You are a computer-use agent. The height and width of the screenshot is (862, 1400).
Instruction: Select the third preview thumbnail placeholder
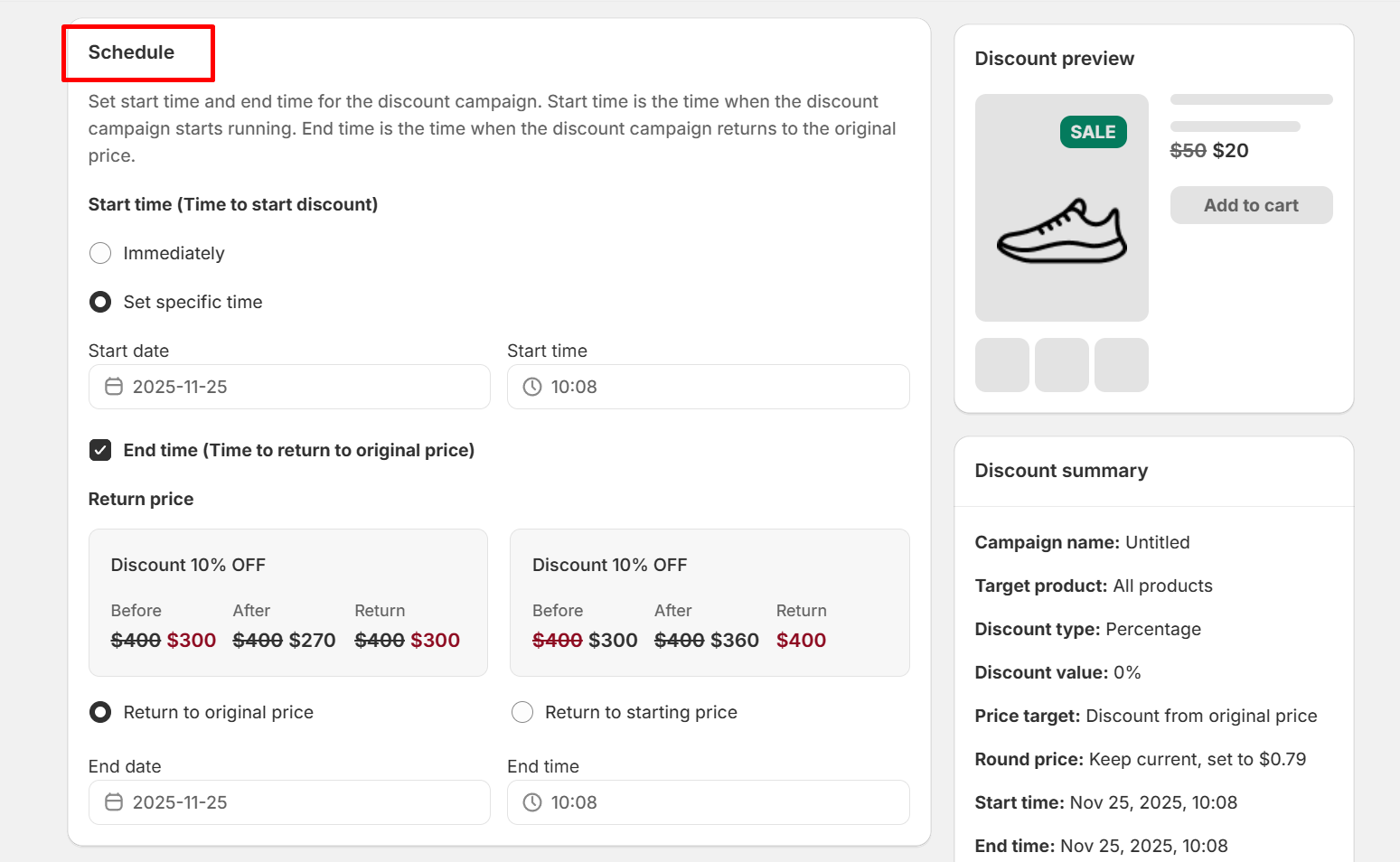coord(1121,365)
